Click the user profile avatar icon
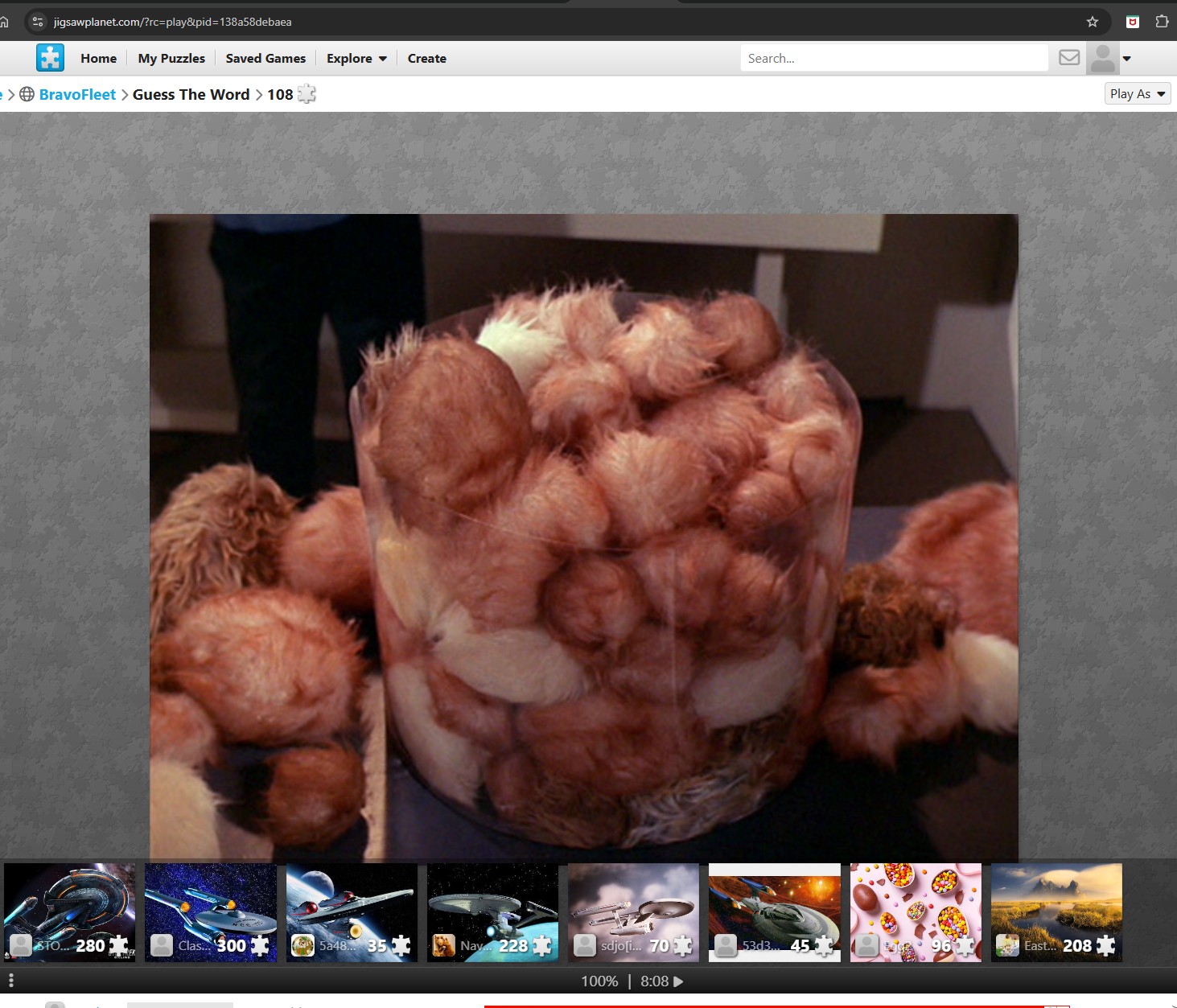Image resolution: width=1177 pixels, height=1008 pixels. (1102, 58)
